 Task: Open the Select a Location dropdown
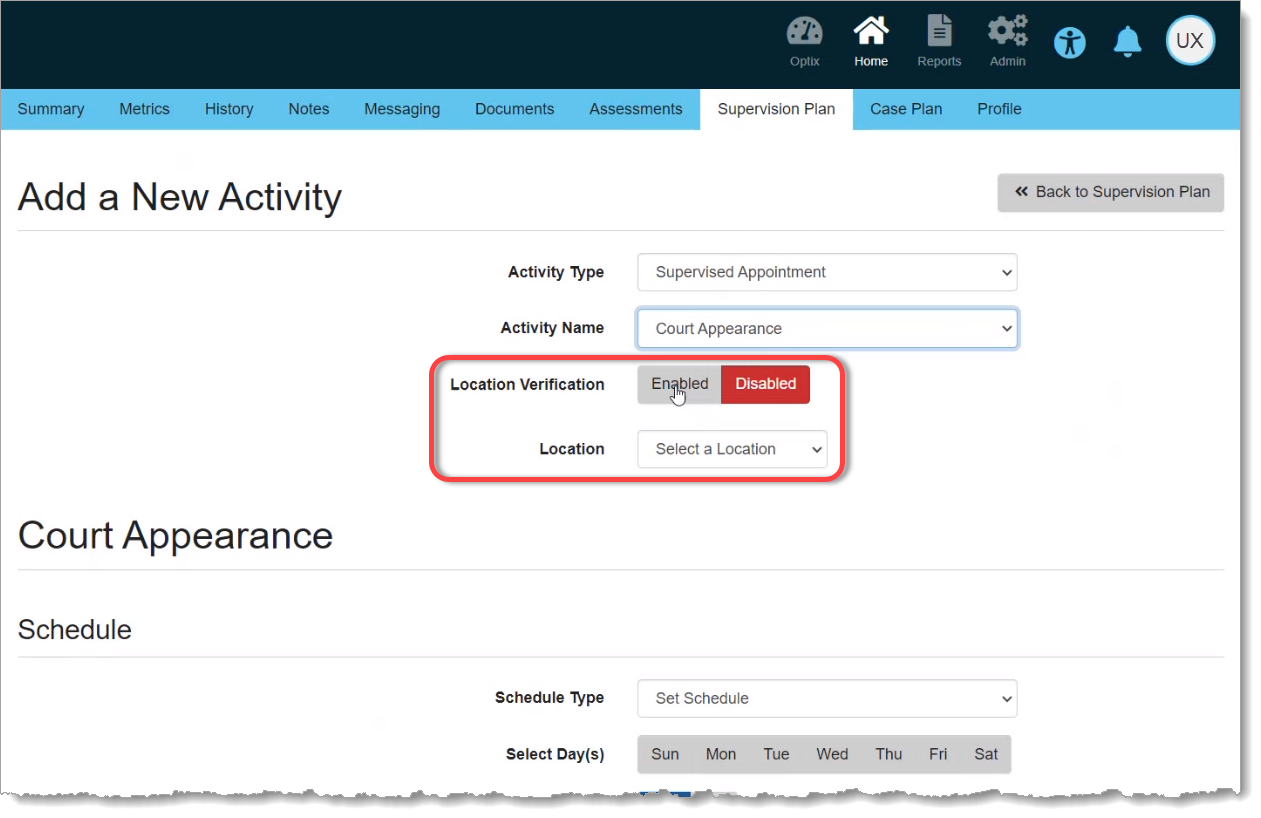[x=731, y=449]
